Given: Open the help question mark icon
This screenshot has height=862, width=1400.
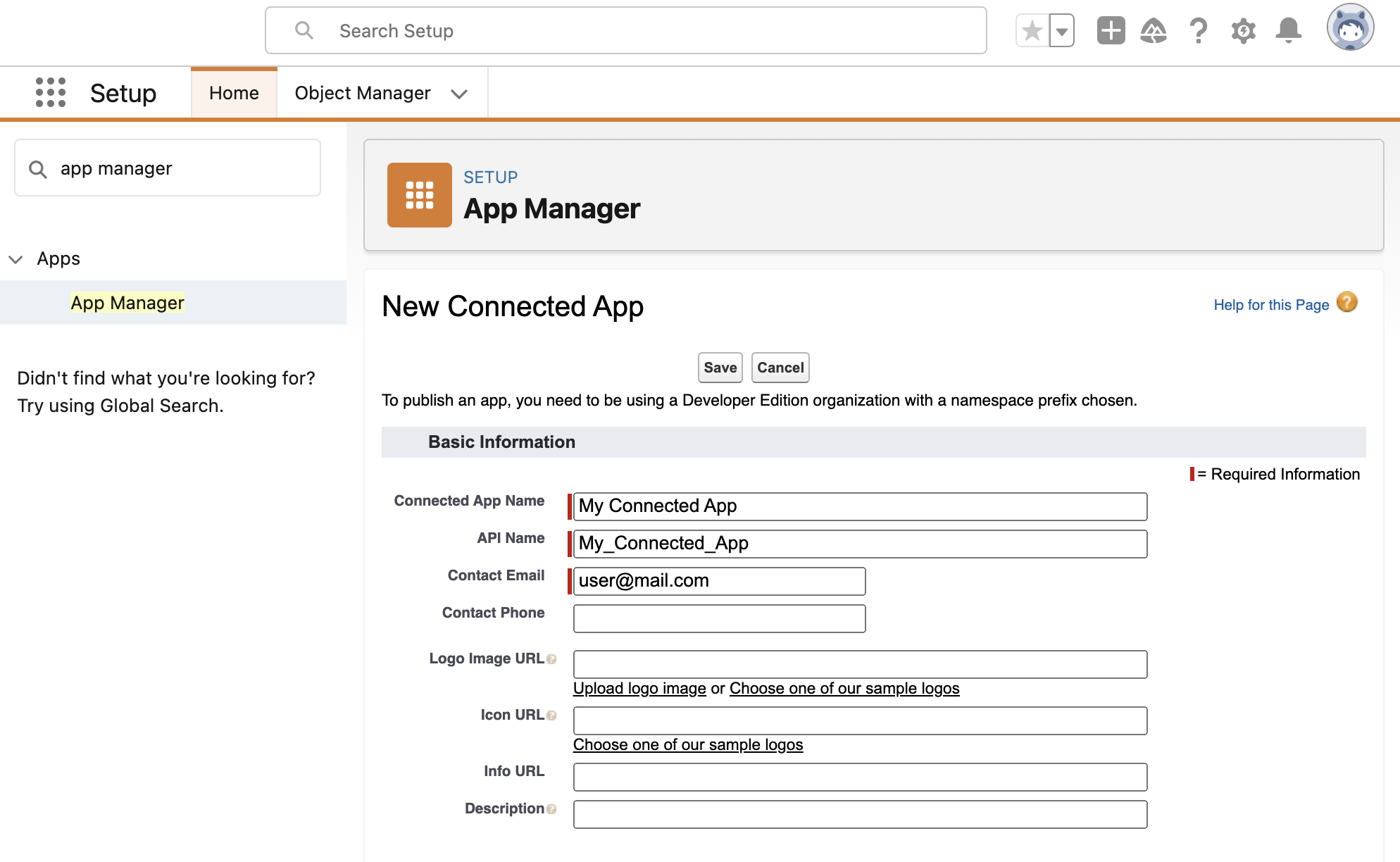Looking at the screenshot, I should tap(1198, 31).
